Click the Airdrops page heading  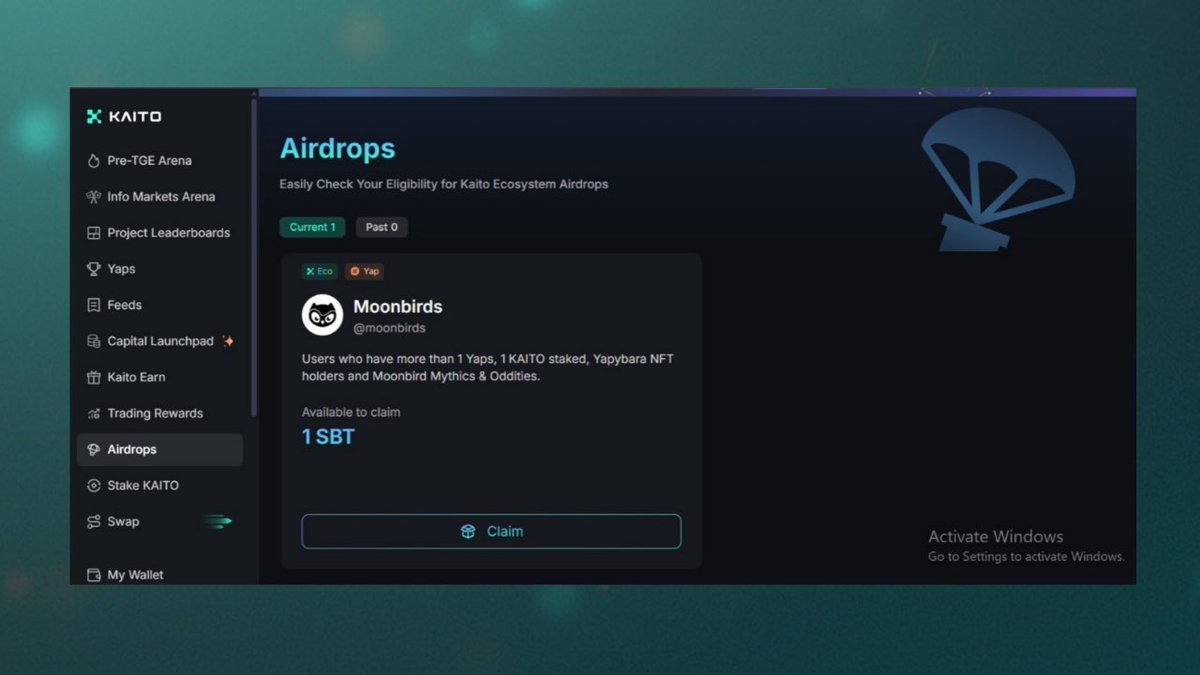337,149
